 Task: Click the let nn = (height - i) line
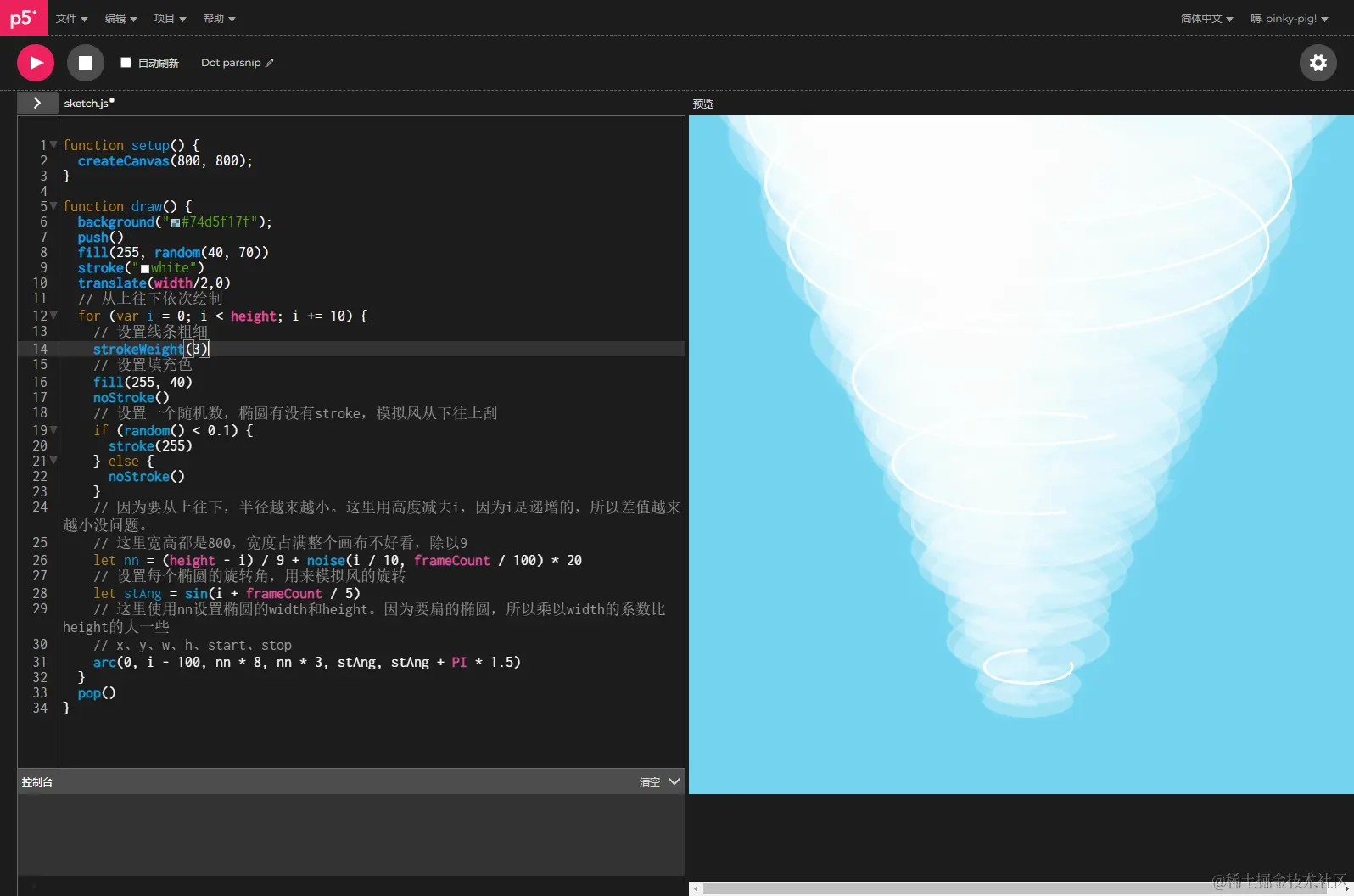click(338, 560)
